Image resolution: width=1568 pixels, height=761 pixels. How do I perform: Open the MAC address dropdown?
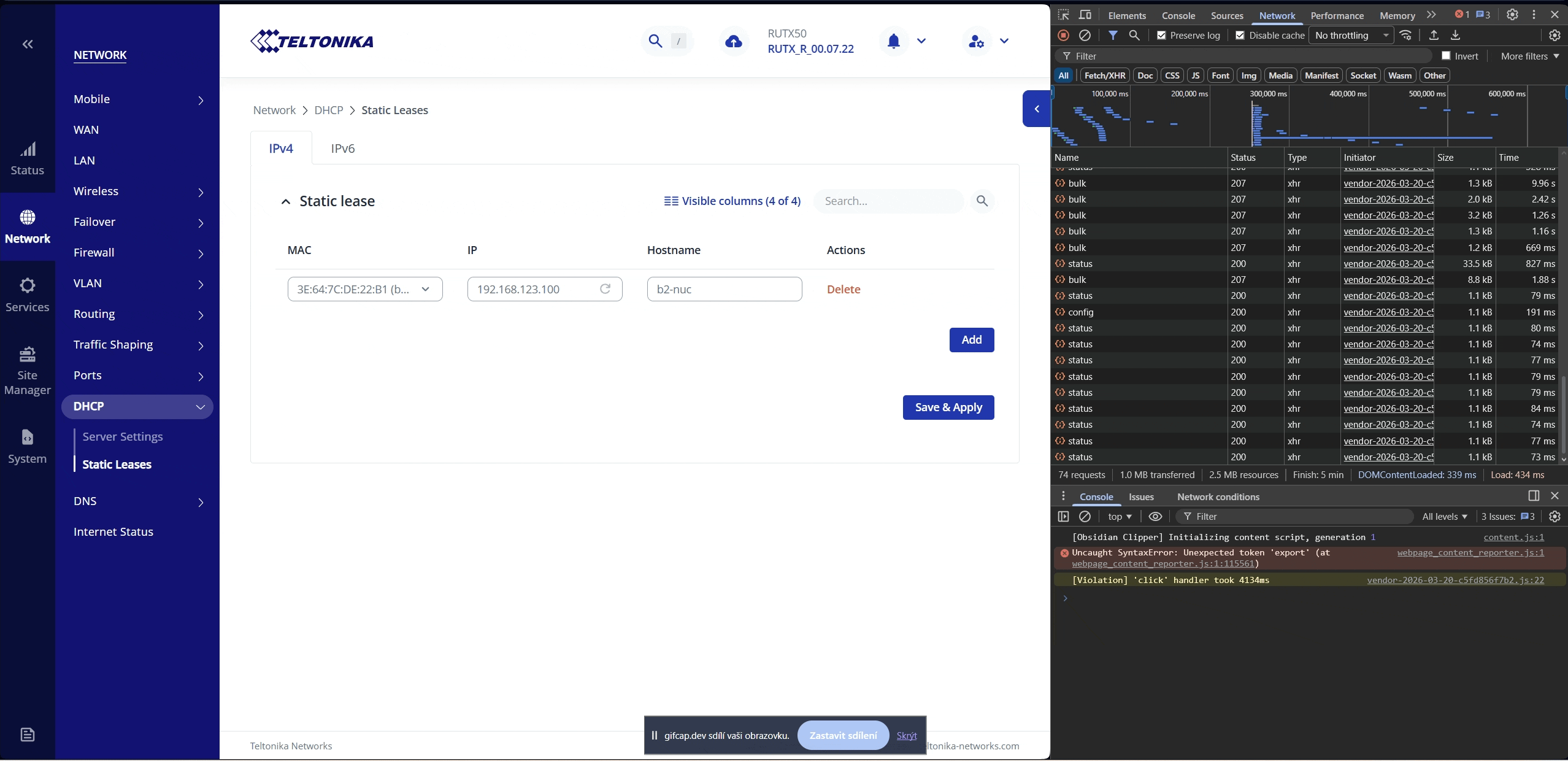pyautogui.click(x=364, y=289)
